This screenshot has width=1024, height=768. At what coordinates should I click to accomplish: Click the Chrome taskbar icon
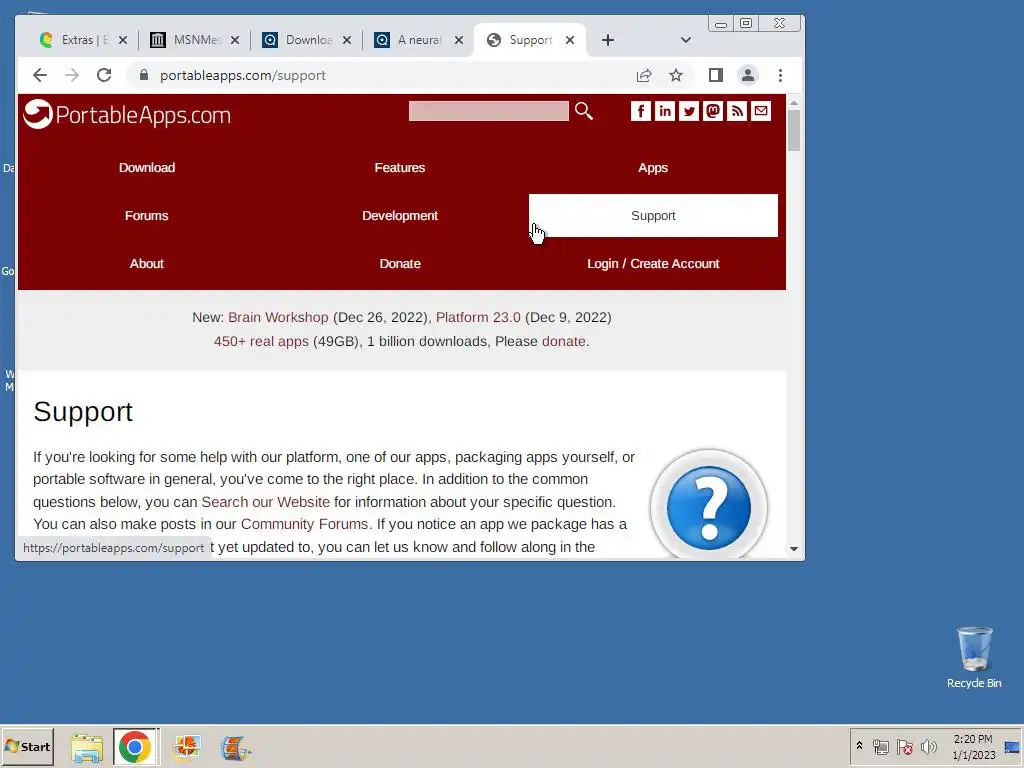pyautogui.click(x=135, y=747)
